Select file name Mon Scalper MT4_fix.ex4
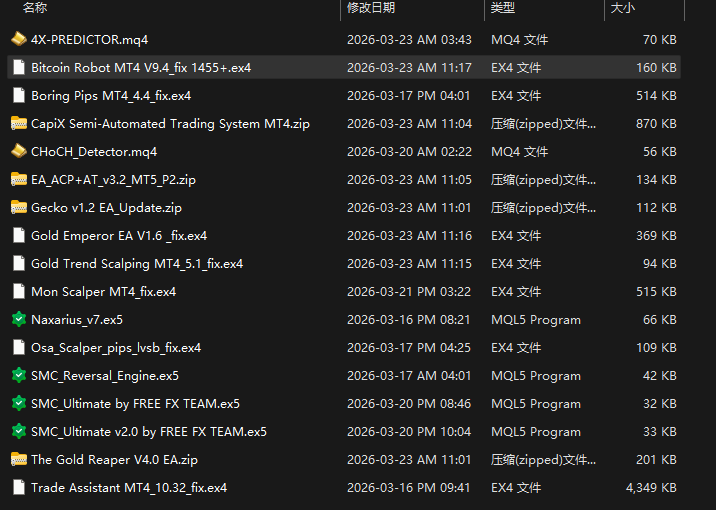This screenshot has width=716, height=510. 104,292
